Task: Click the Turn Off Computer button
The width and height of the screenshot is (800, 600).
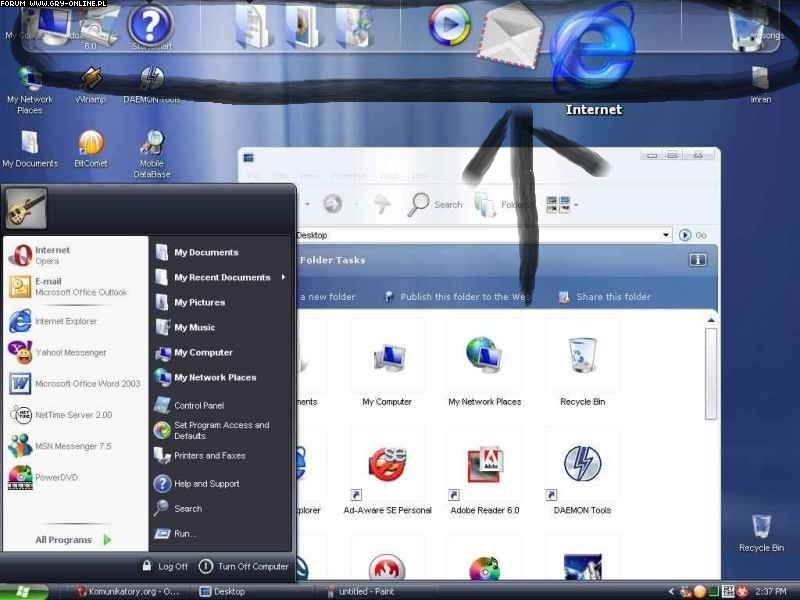Action: pos(243,566)
